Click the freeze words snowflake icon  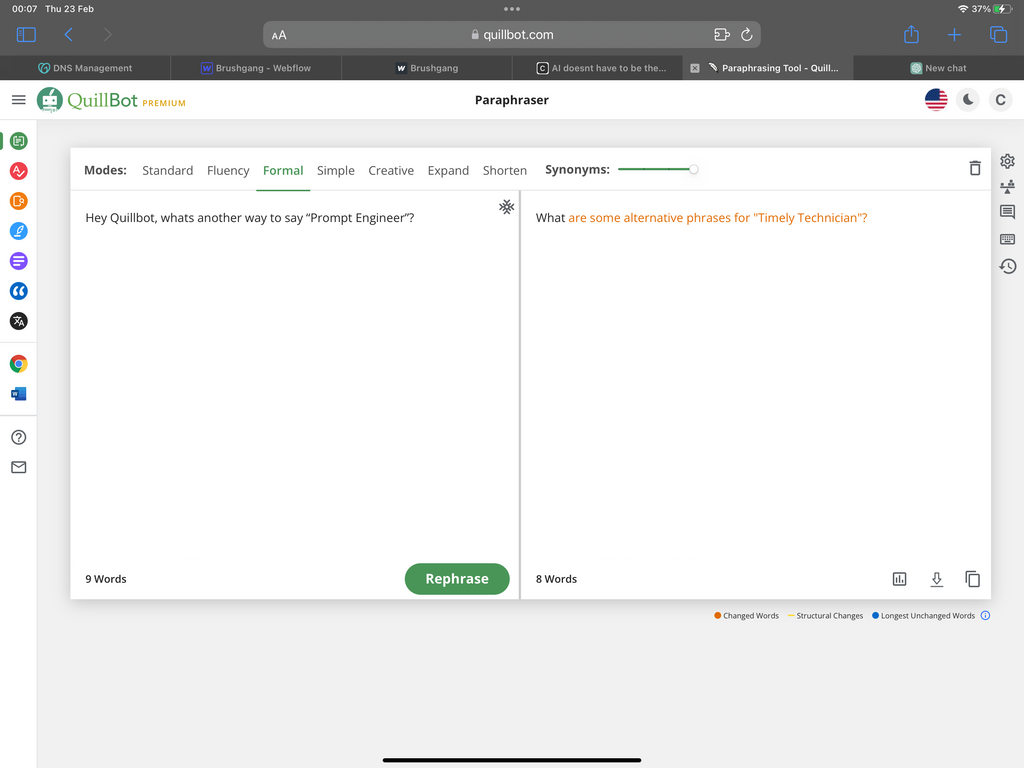[x=507, y=207]
